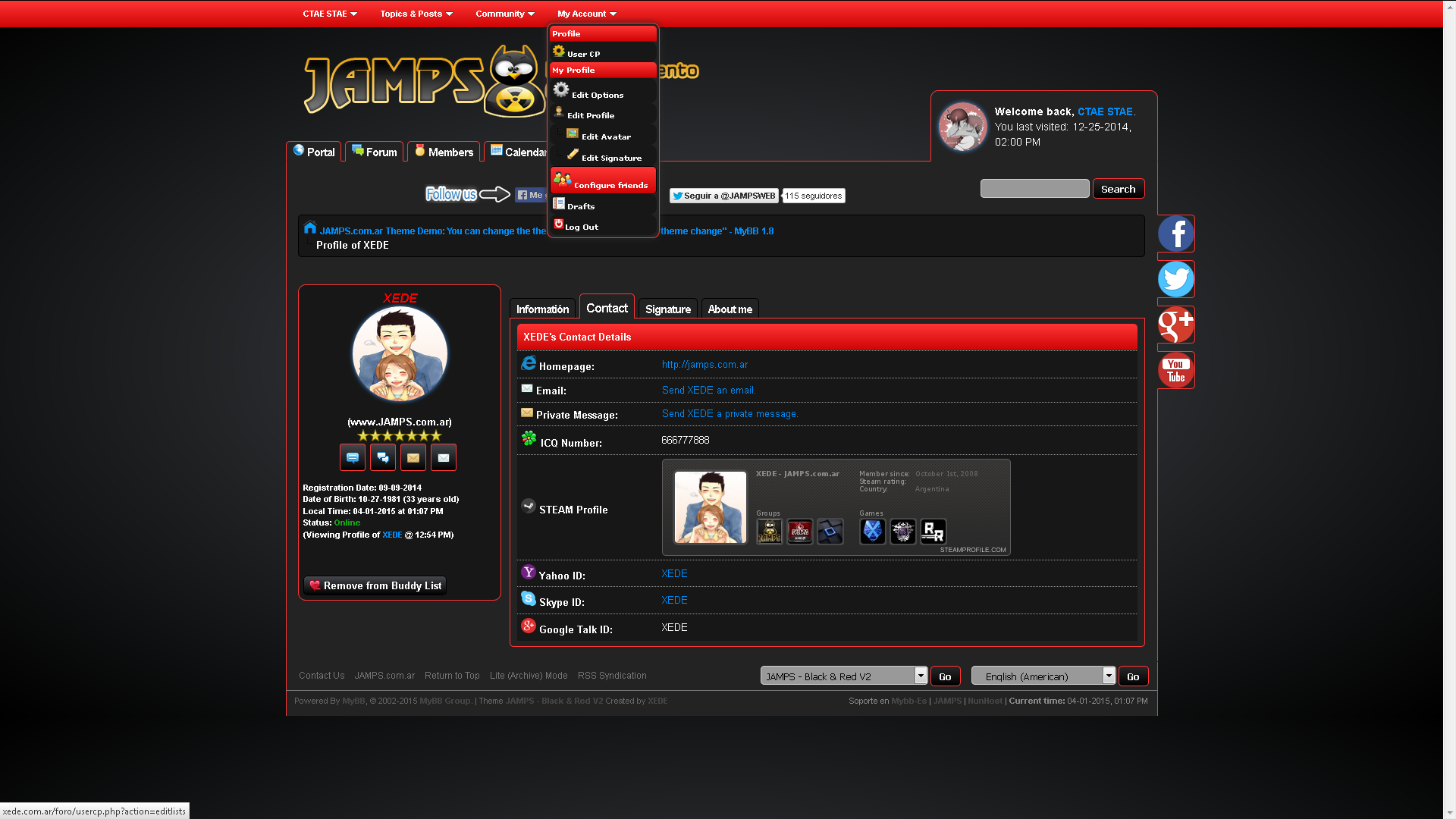This screenshot has width=1456, height=819.
Task: Switch to the Signature tab
Action: coord(667,309)
